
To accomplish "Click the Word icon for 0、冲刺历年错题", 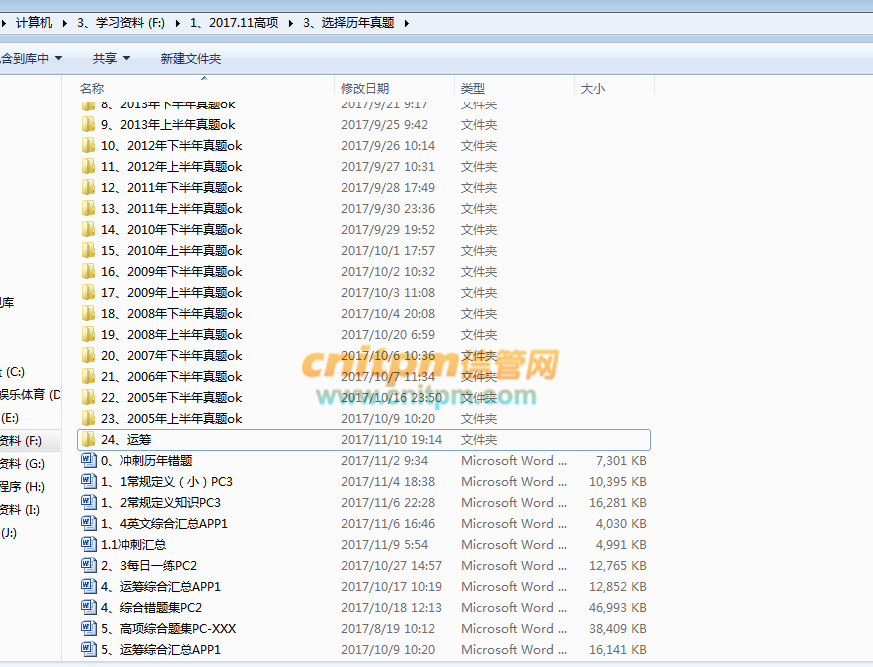I will [x=88, y=461].
